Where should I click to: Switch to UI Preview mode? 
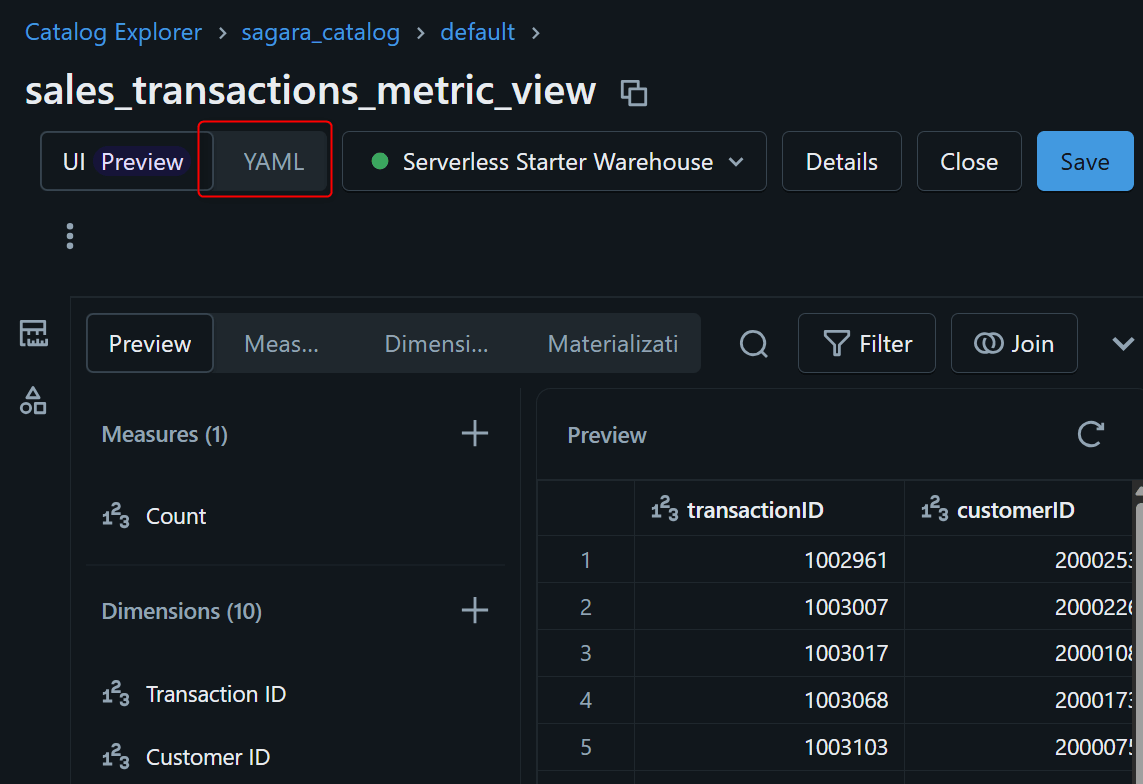pos(126,162)
